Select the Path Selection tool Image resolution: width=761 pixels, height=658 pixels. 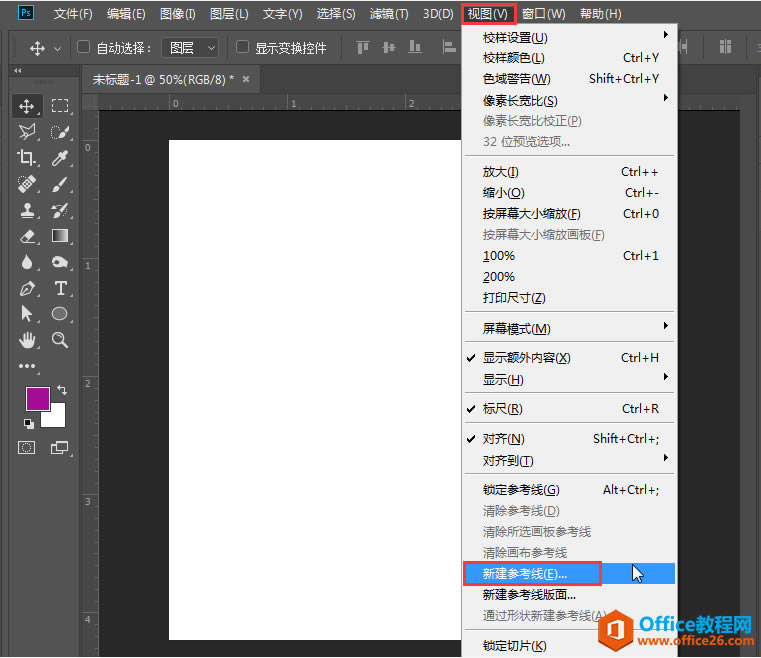click(x=27, y=314)
